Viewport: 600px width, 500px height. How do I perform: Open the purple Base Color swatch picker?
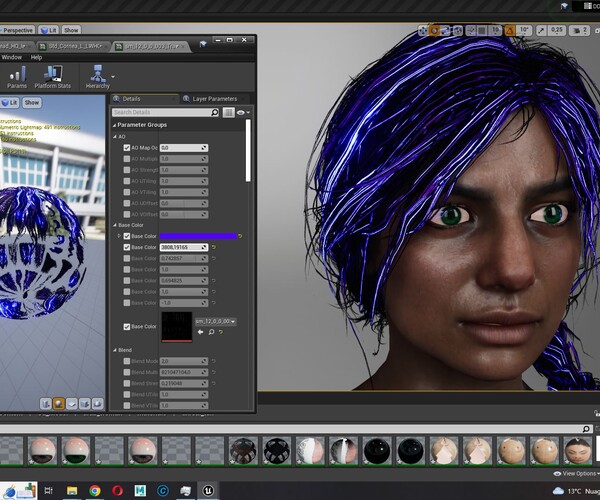pos(198,236)
